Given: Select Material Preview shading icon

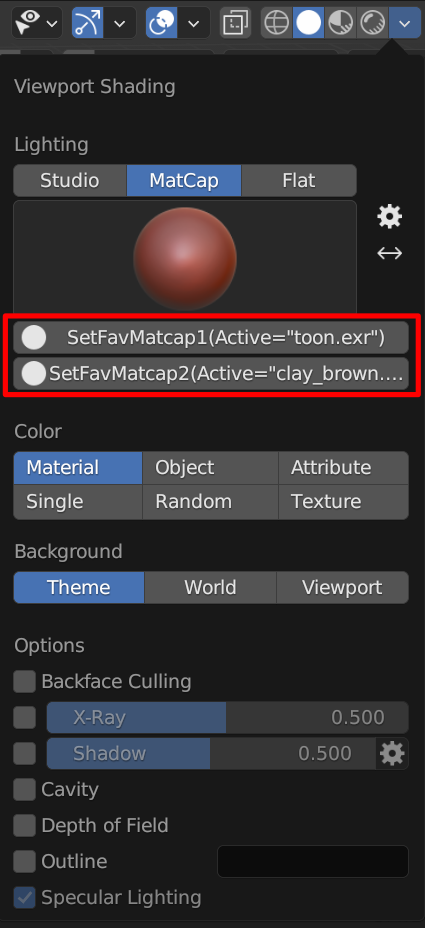Looking at the screenshot, I should click(340, 23).
